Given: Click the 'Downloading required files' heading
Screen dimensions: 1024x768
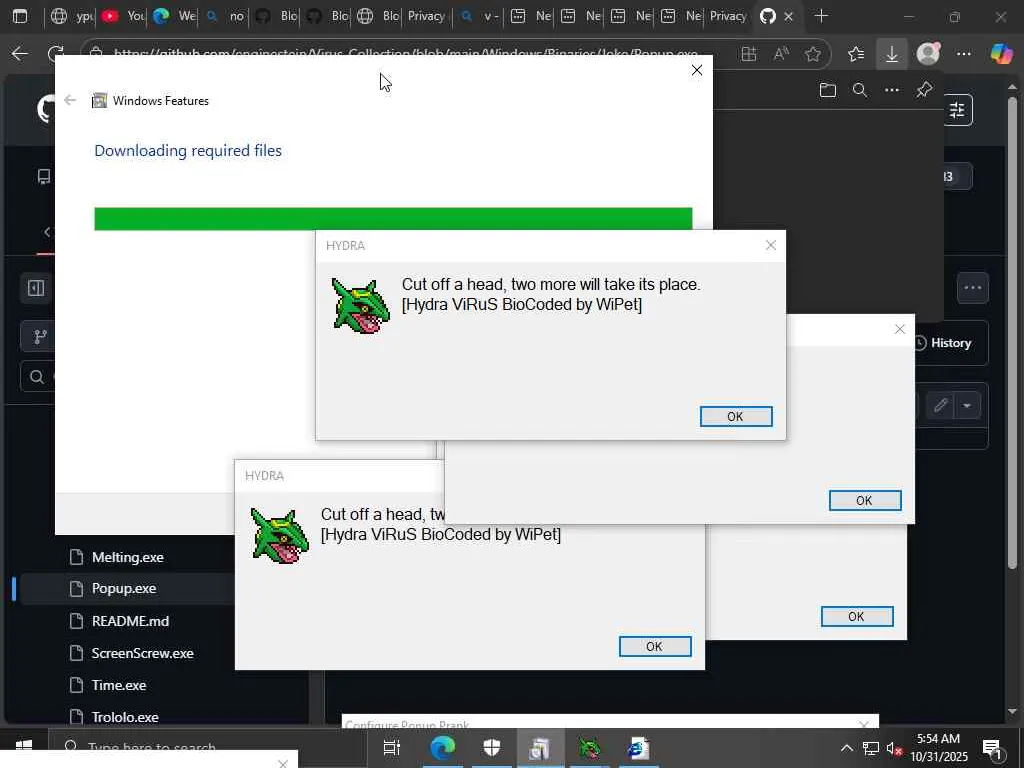Looking at the screenshot, I should tap(188, 151).
